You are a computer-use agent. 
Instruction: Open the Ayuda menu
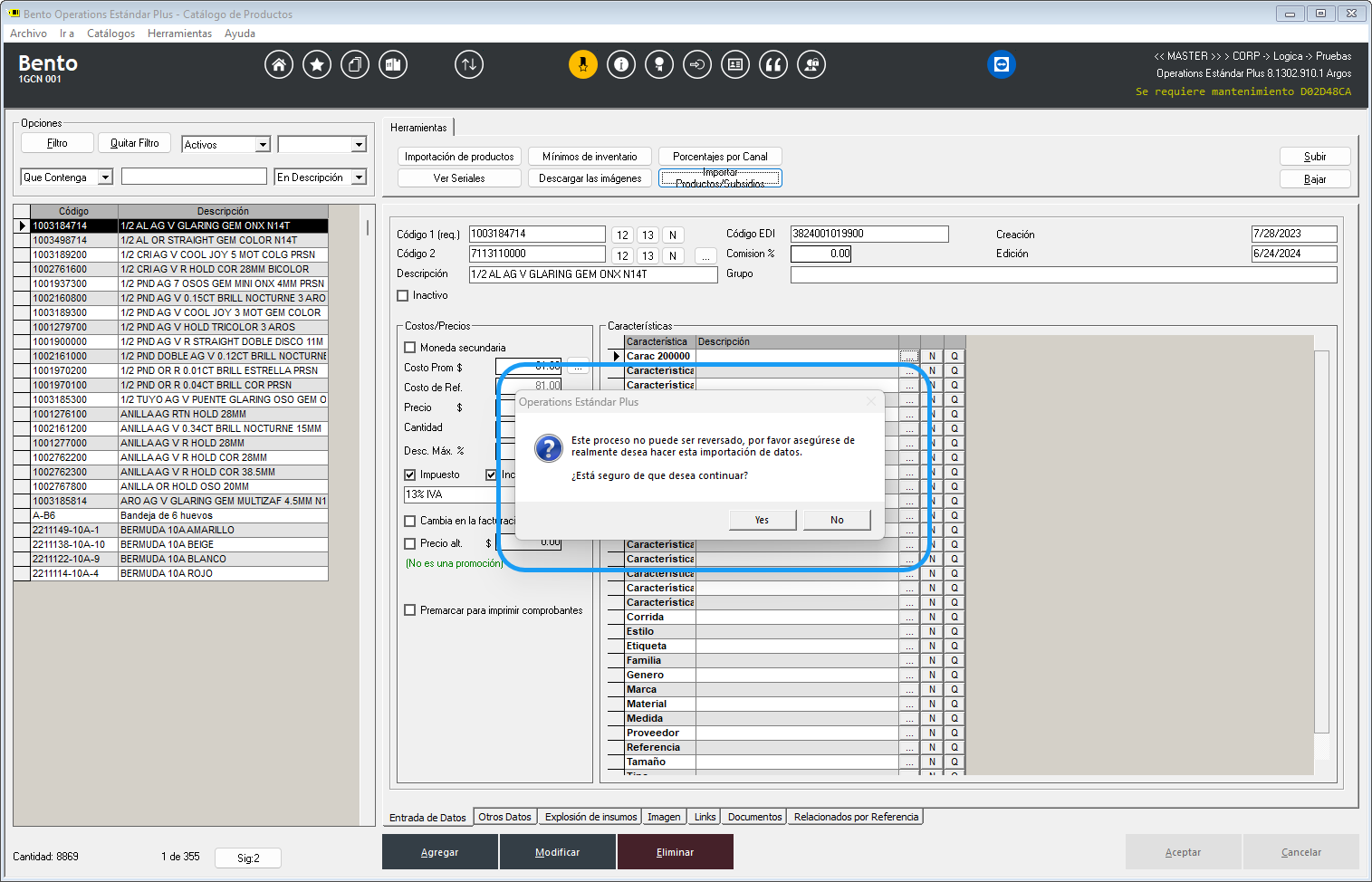coord(240,34)
